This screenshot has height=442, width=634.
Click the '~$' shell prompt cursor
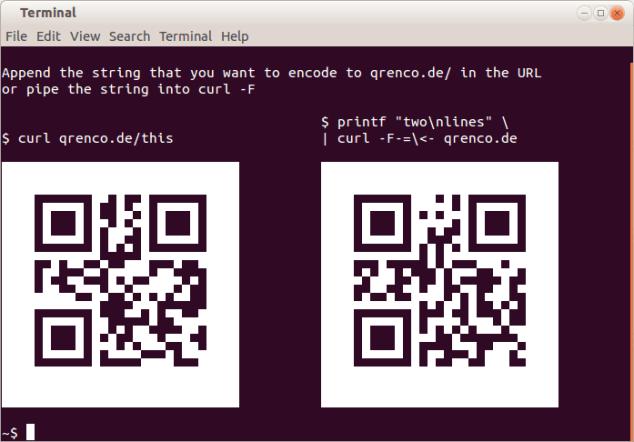coord(30,432)
